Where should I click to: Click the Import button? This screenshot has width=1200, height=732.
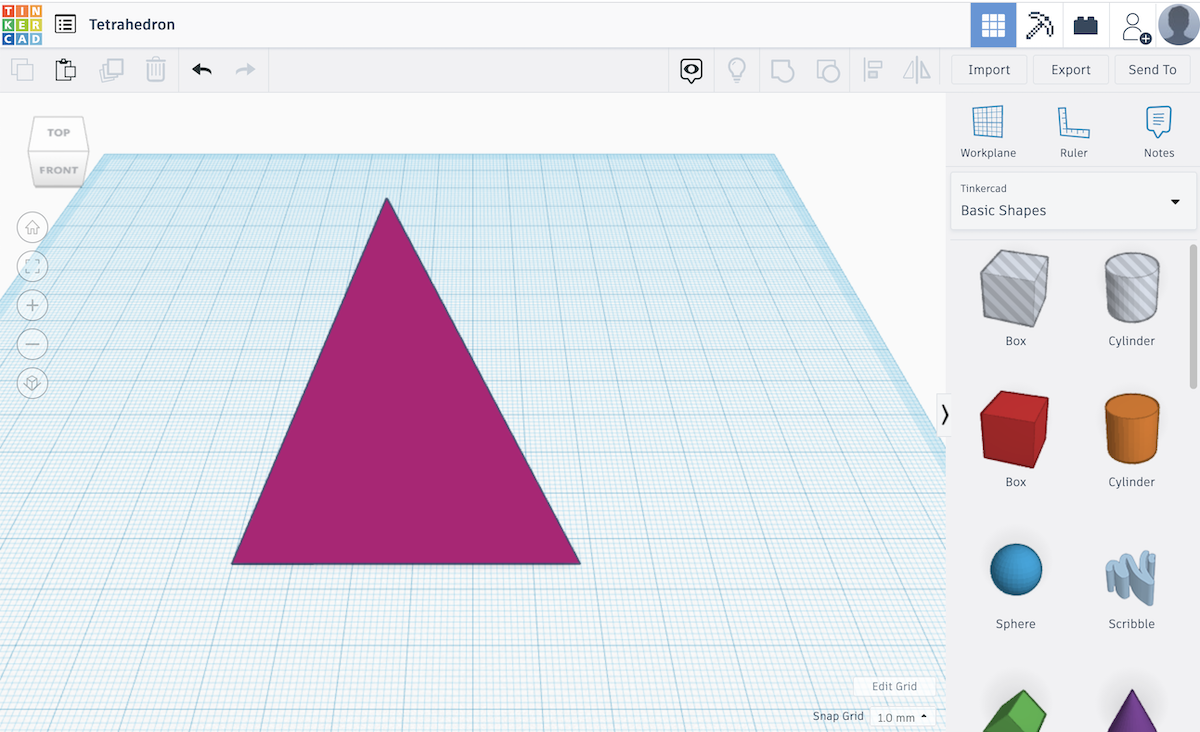pos(989,70)
